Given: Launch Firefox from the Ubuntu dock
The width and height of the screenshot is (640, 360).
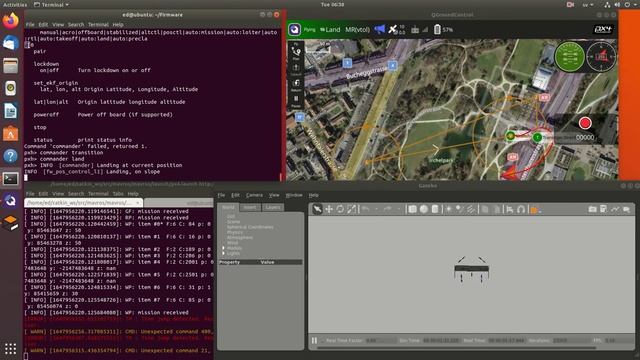Looking at the screenshot, I should [x=11, y=20].
